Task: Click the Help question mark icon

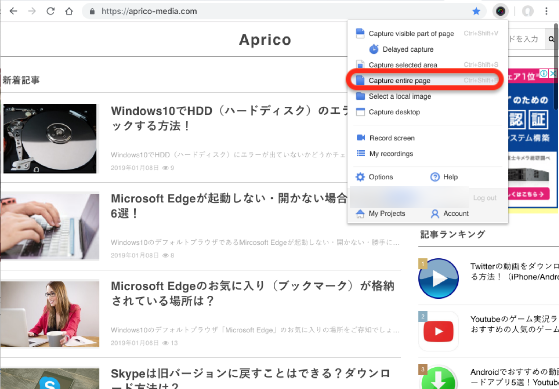Action: point(435,177)
